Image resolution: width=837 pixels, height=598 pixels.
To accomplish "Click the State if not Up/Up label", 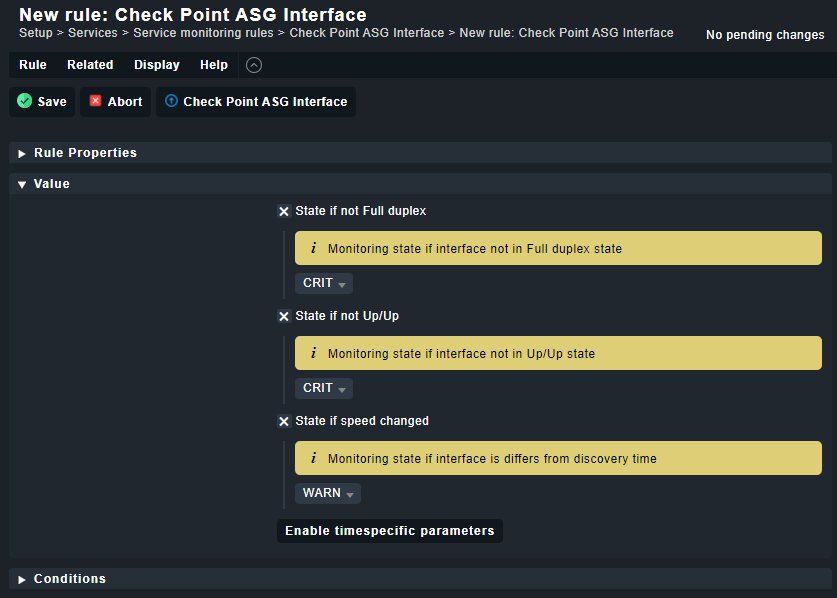I will click(347, 316).
